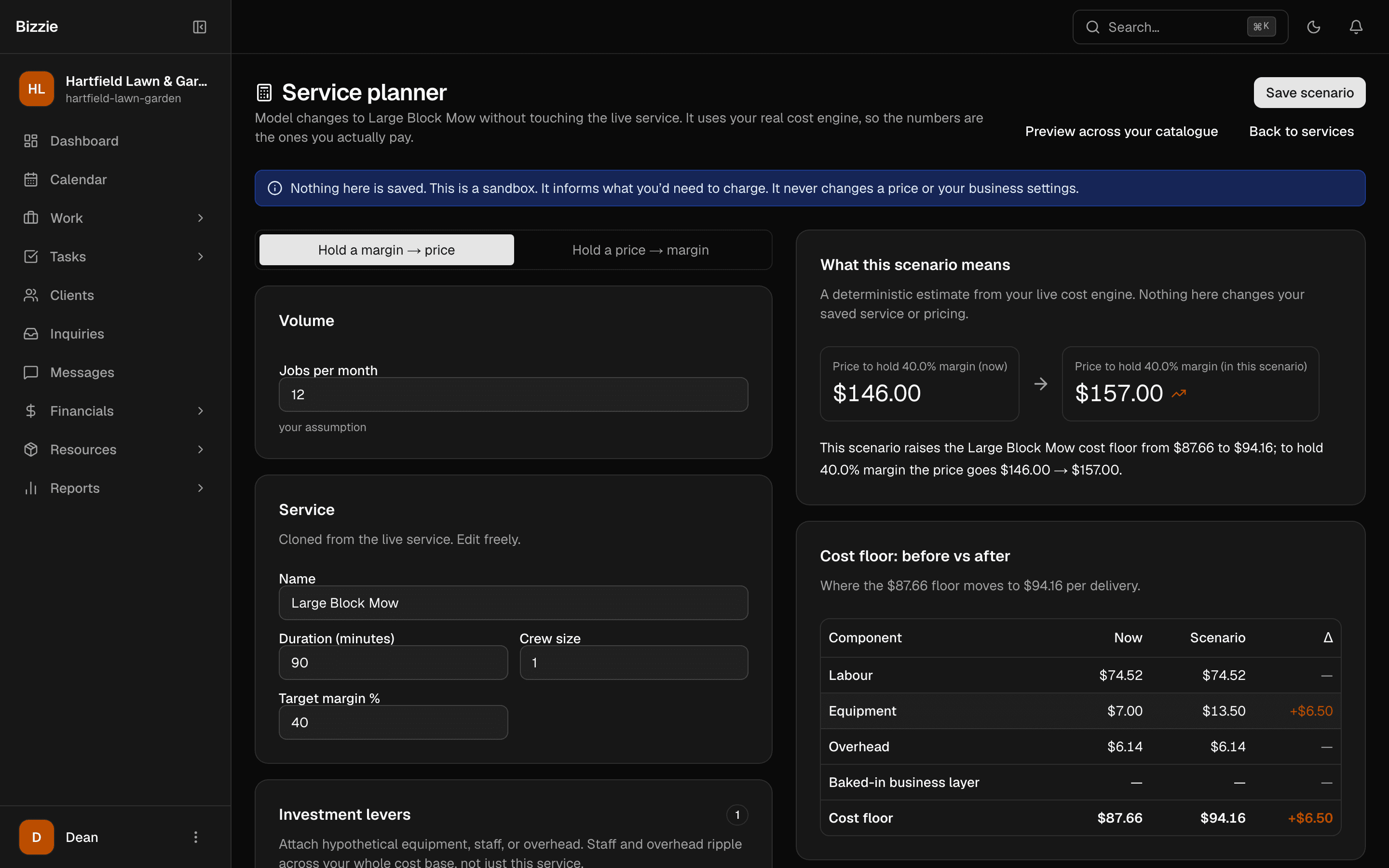Click the Inquiries inbox icon

(31, 334)
